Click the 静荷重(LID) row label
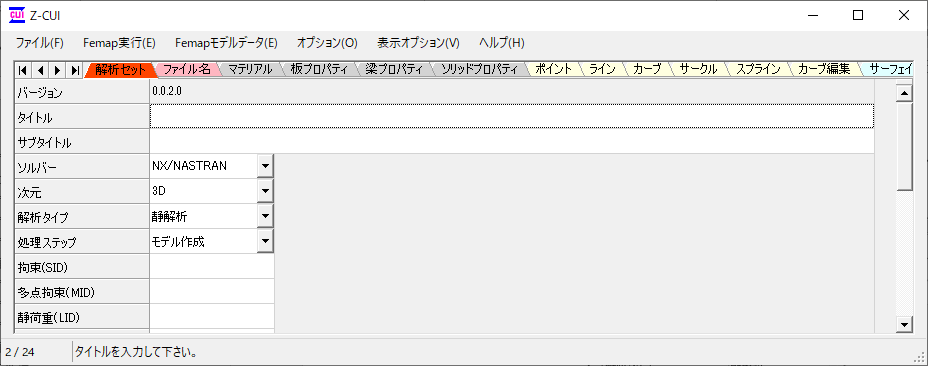This screenshot has height=366, width=928. [82, 316]
